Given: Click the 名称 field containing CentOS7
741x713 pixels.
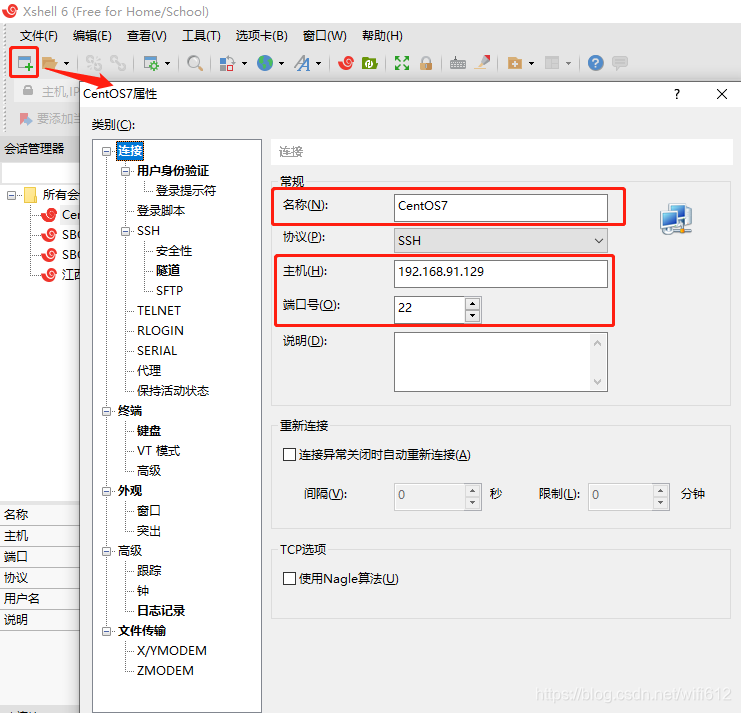Looking at the screenshot, I should [500, 206].
